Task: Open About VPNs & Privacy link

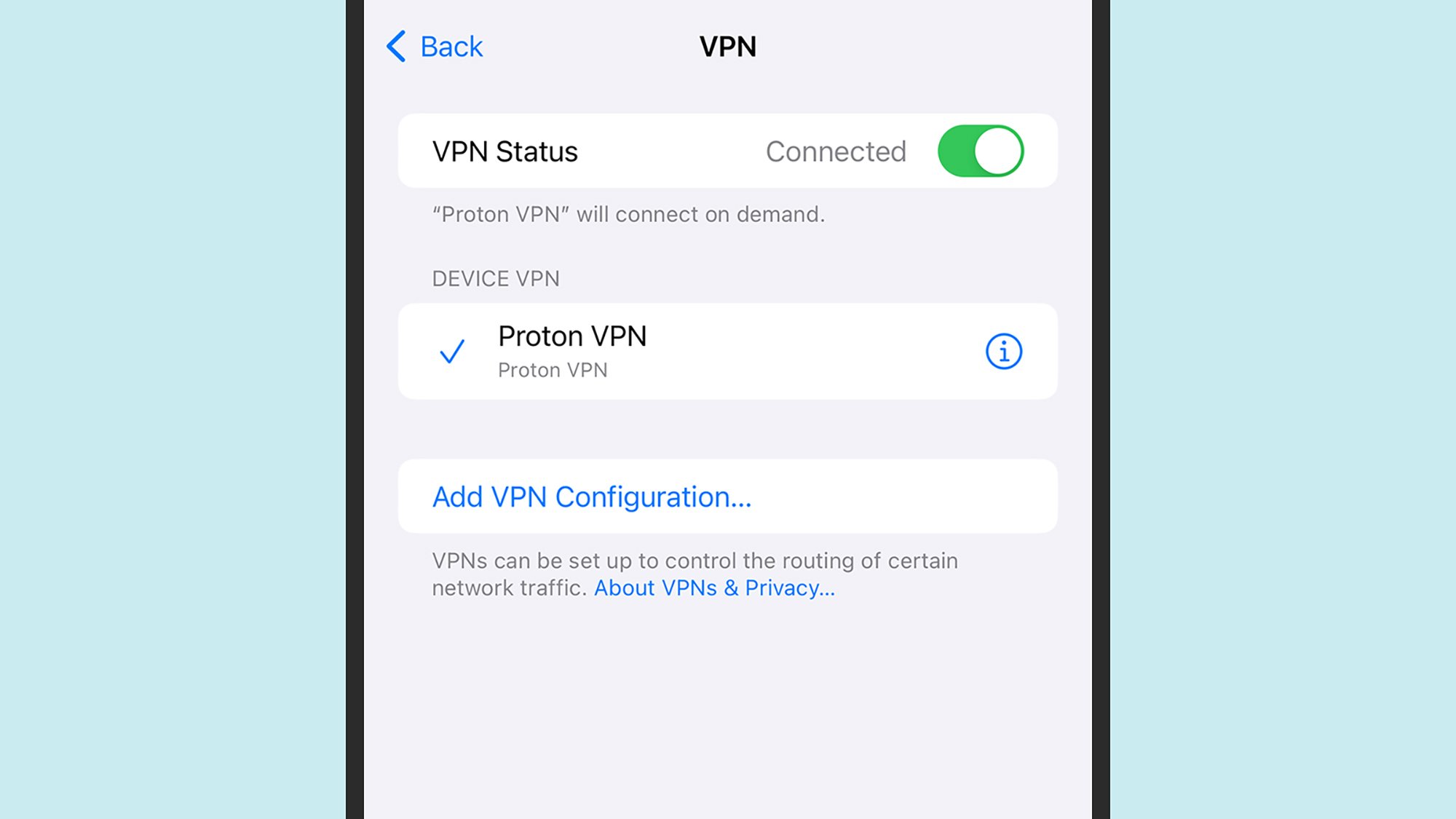Action: pos(713,588)
